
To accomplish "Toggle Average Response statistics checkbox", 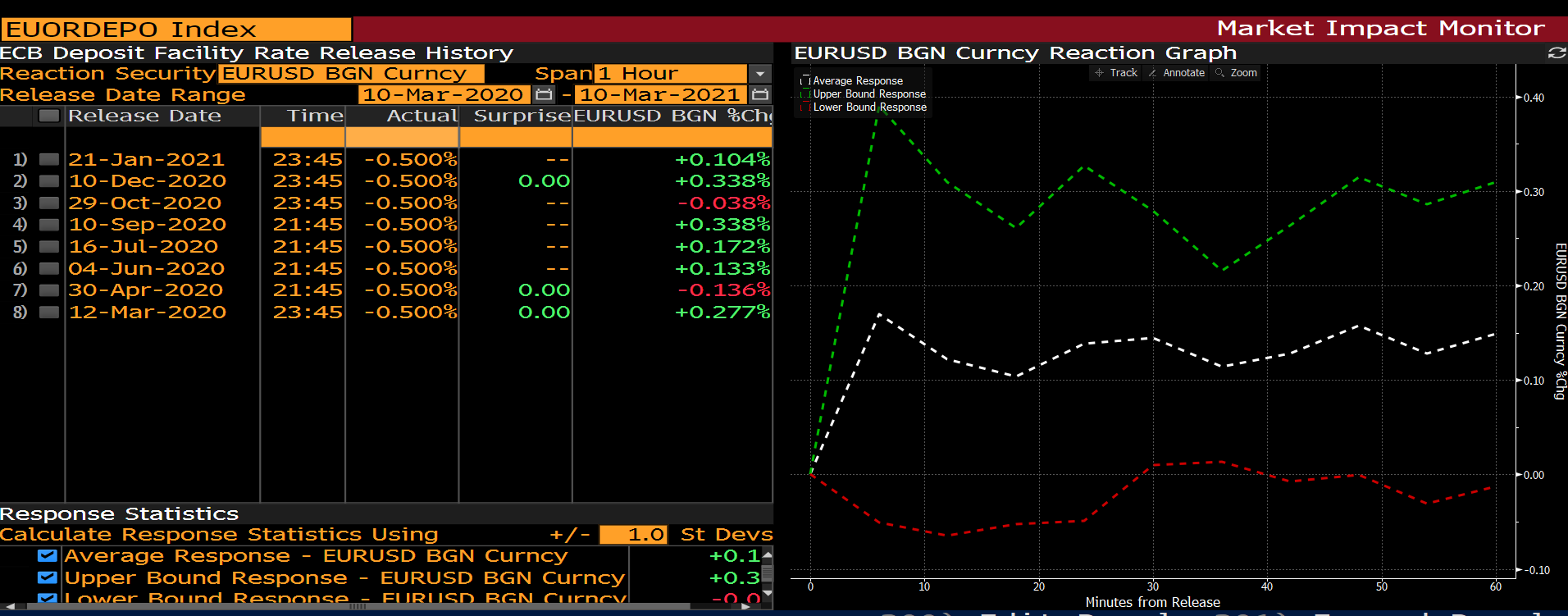I will [48, 556].
